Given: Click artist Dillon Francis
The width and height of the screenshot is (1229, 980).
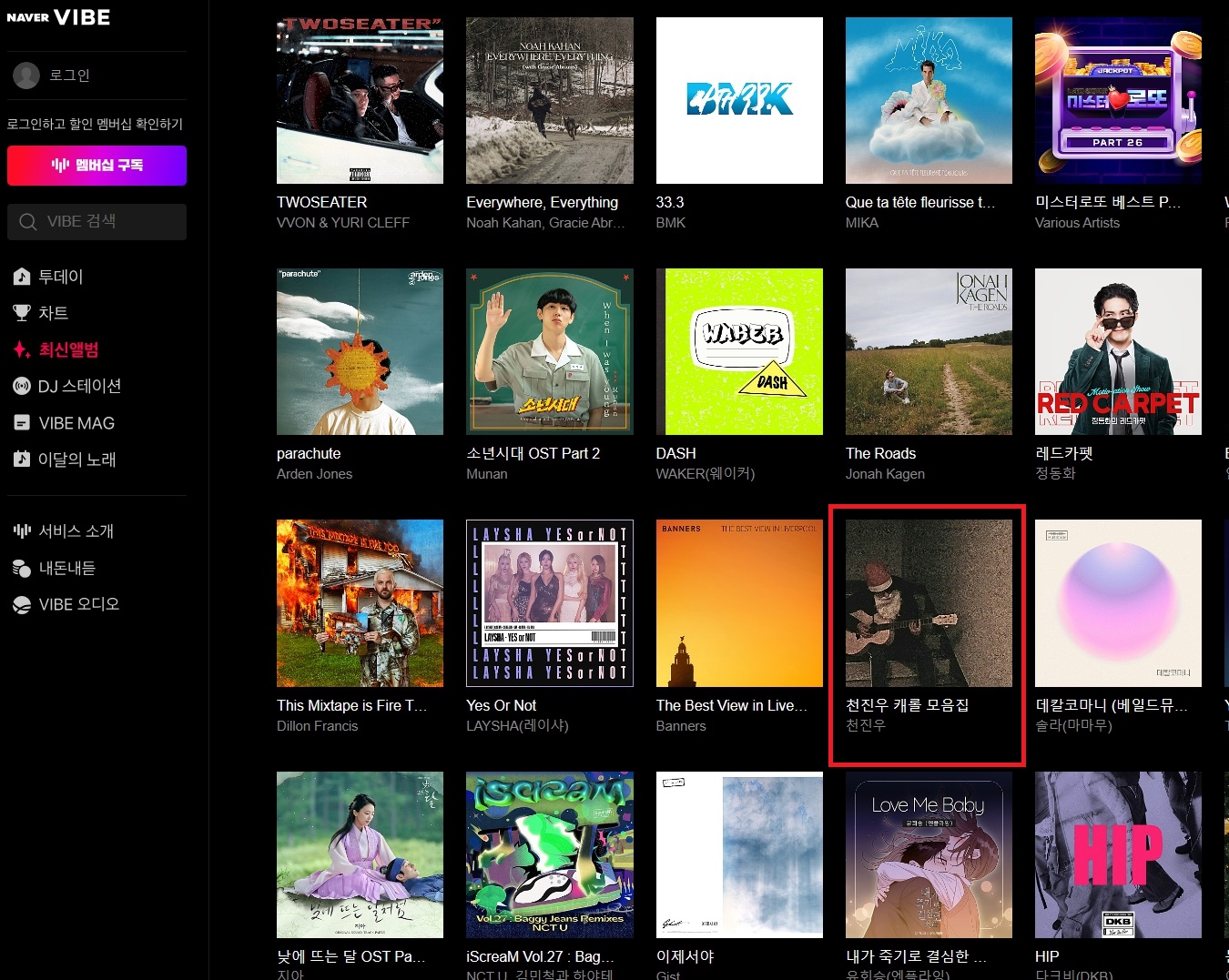Looking at the screenshot, I should pyautogui.click(x=318, y=726).
